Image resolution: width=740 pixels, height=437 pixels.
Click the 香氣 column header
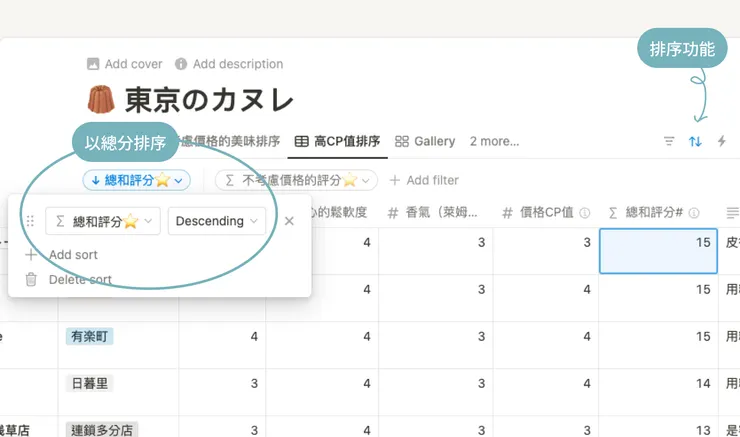[436, 213]
